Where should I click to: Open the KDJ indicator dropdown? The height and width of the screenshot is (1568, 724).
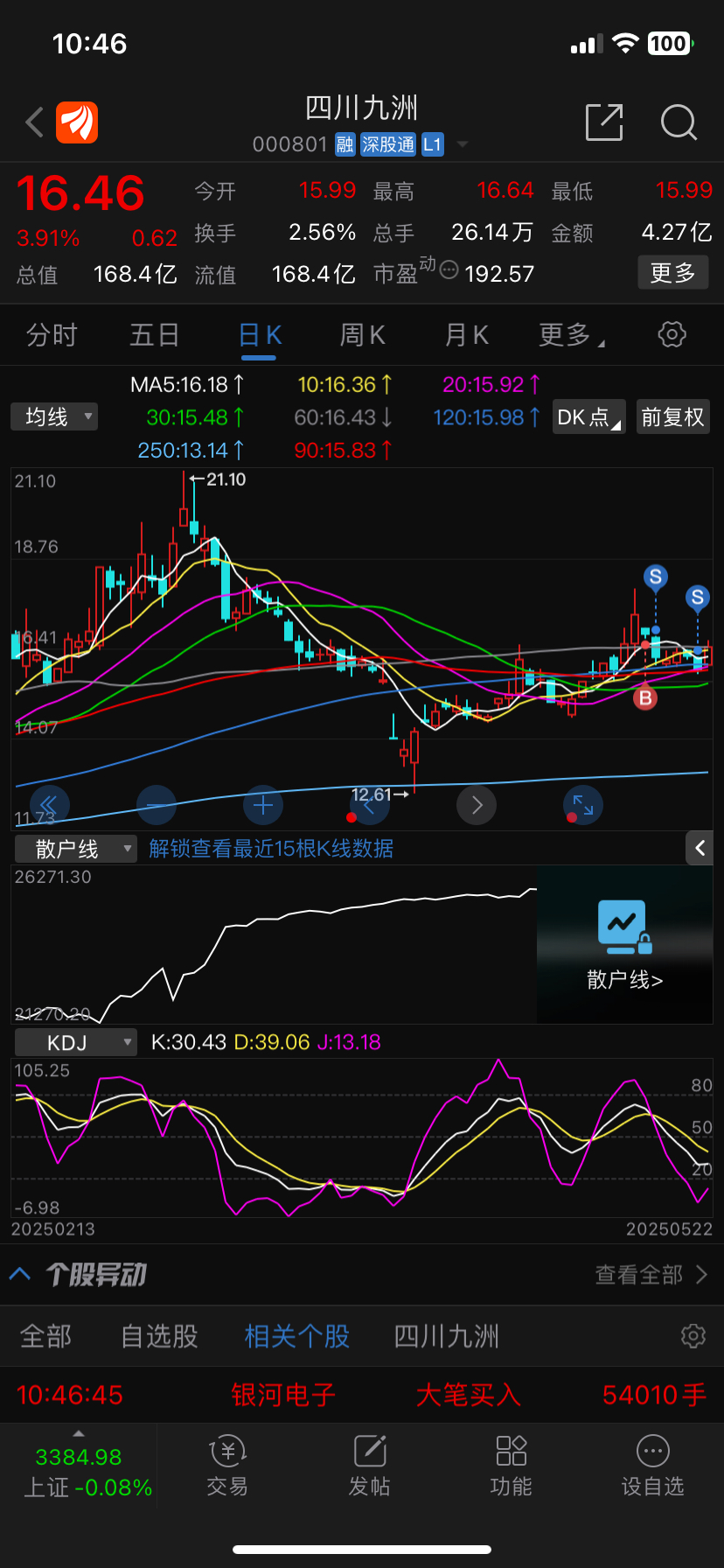coord(76,1042)
